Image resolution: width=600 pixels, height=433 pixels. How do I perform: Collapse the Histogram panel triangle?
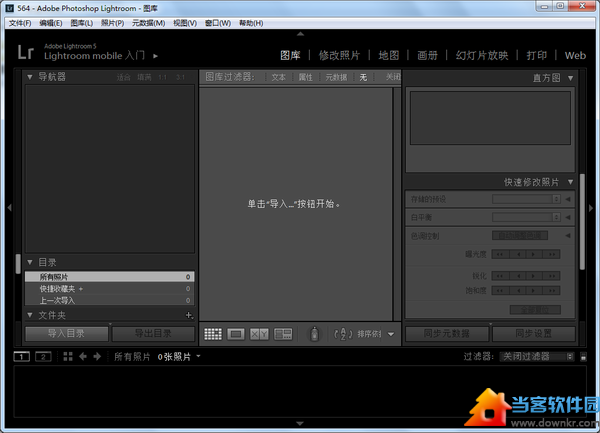coord(571,78)
